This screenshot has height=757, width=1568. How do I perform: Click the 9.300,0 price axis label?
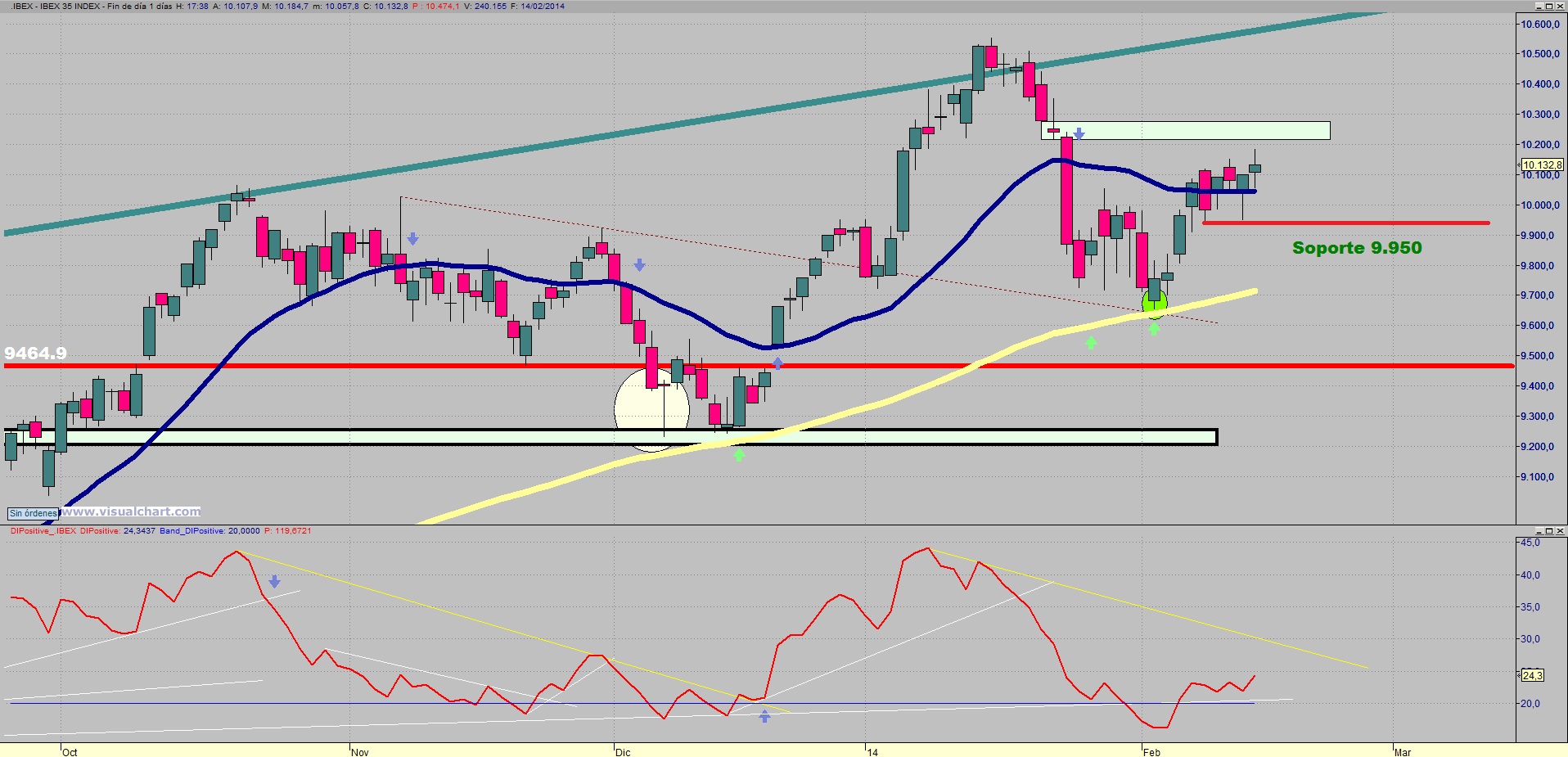tap(1538, 417)
